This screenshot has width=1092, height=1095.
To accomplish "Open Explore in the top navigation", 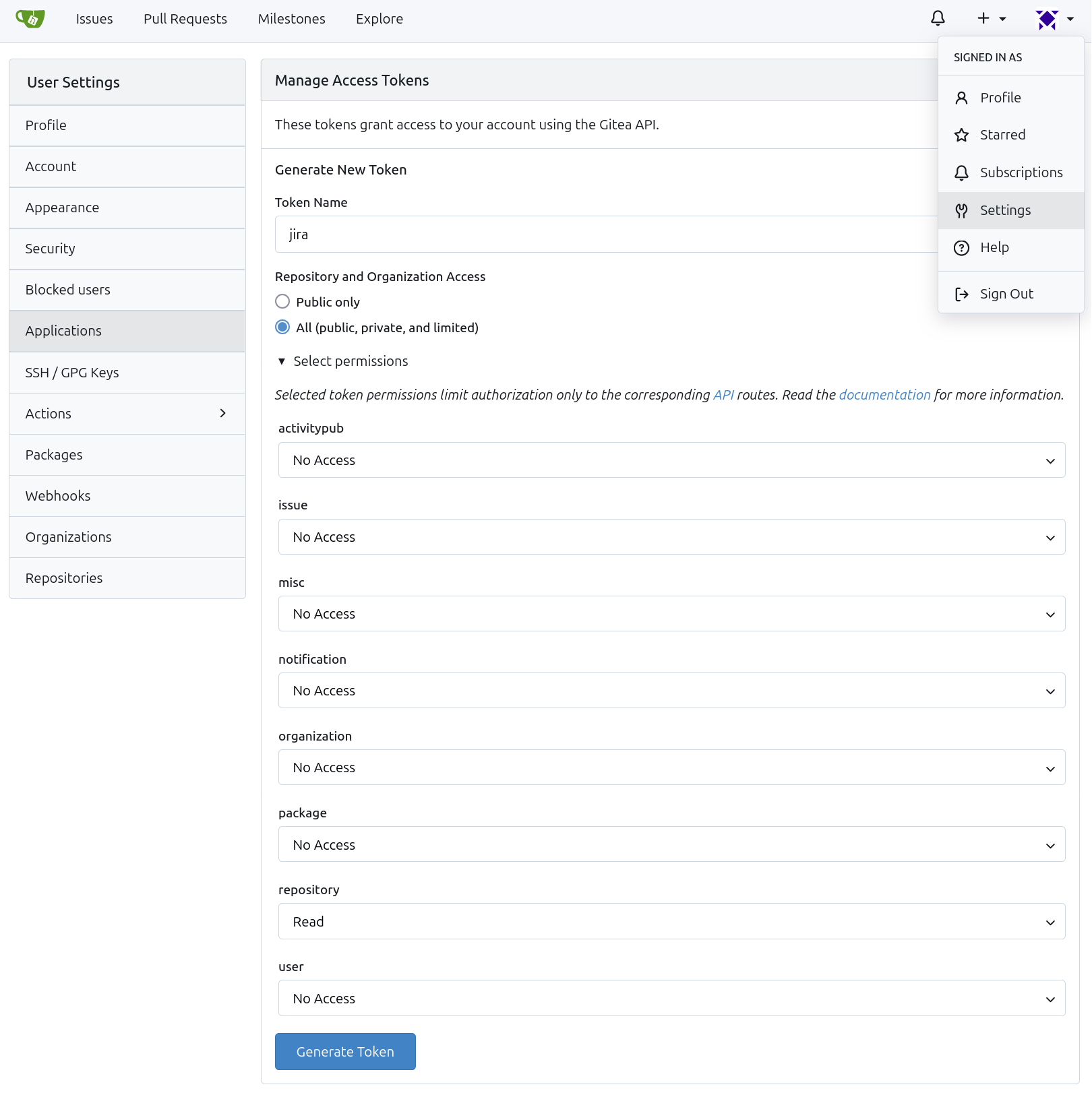I will [x=380, y=19].
